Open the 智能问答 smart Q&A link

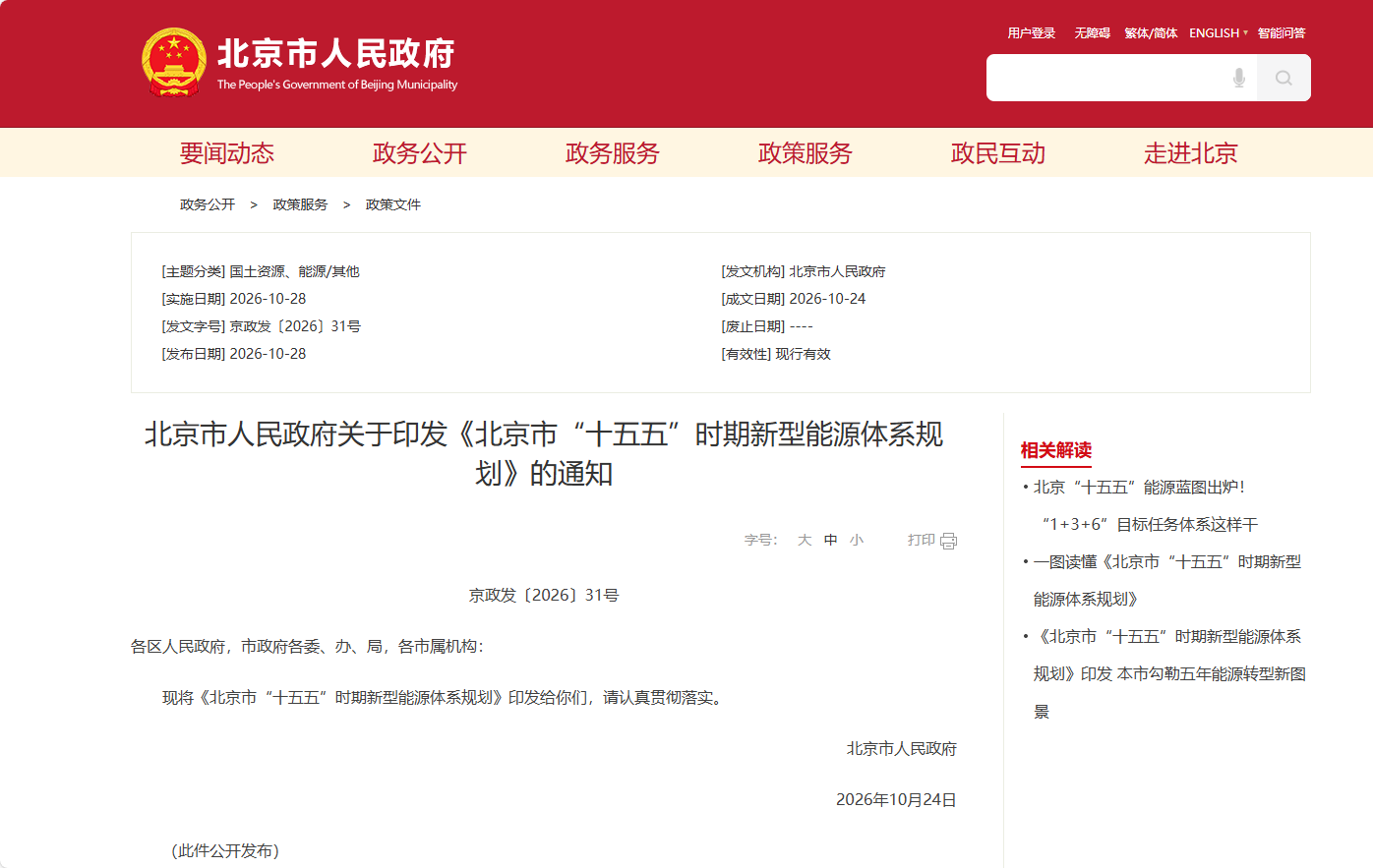click(1282, 32)
